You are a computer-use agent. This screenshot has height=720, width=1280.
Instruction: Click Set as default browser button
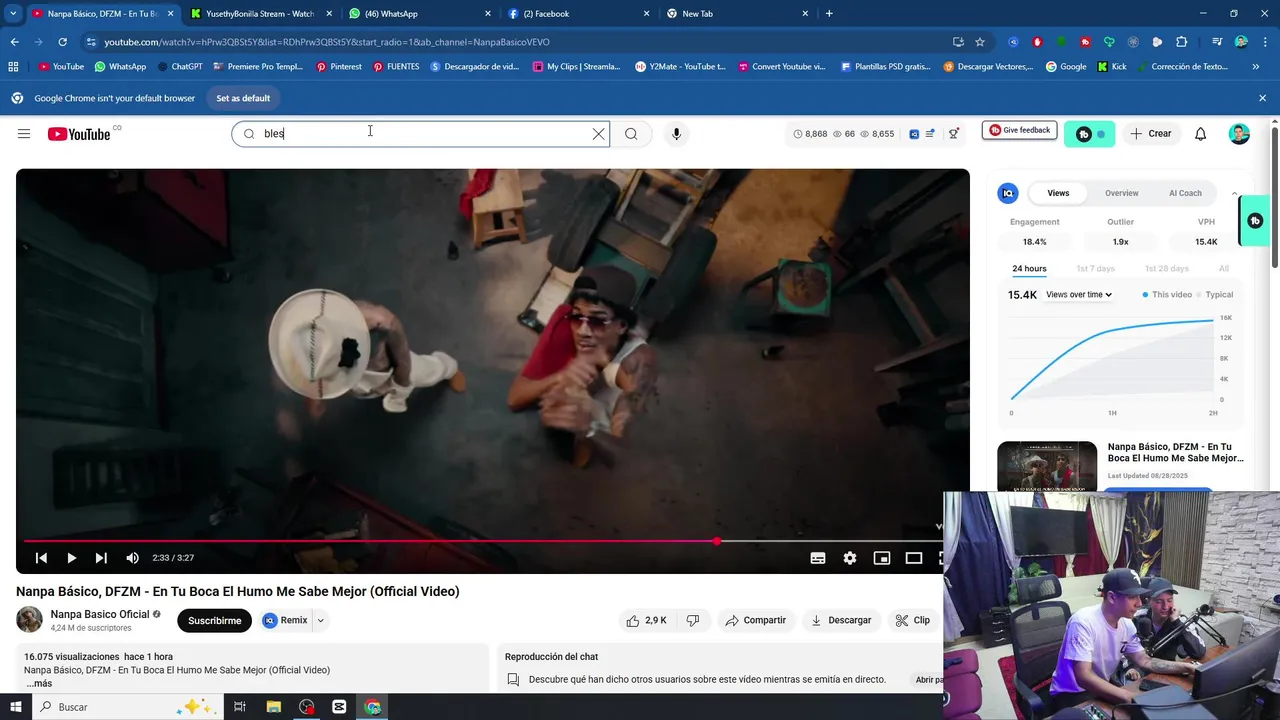[243, 98]
